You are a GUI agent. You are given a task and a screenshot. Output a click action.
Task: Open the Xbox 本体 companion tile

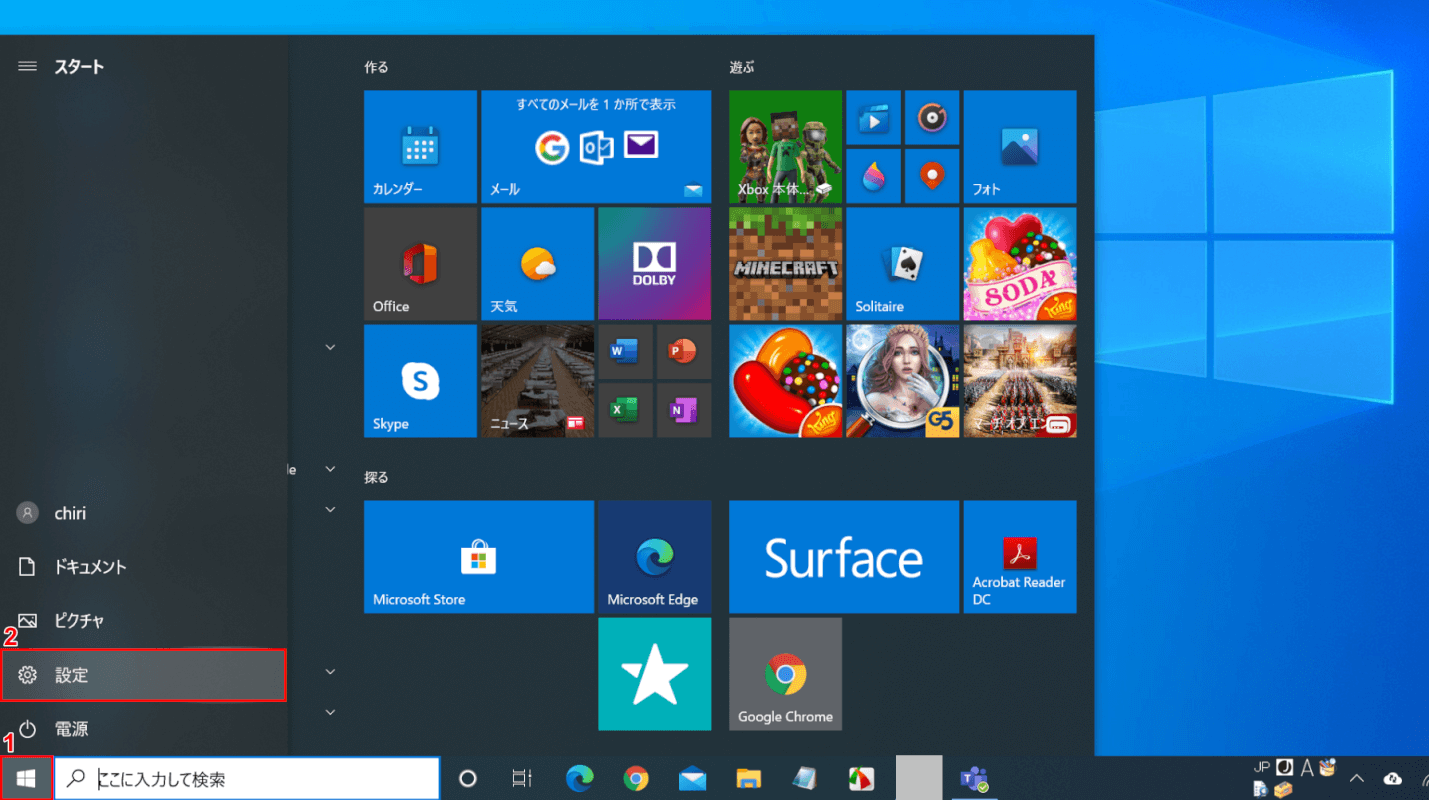pyautogui.click(x=785, y=146)
